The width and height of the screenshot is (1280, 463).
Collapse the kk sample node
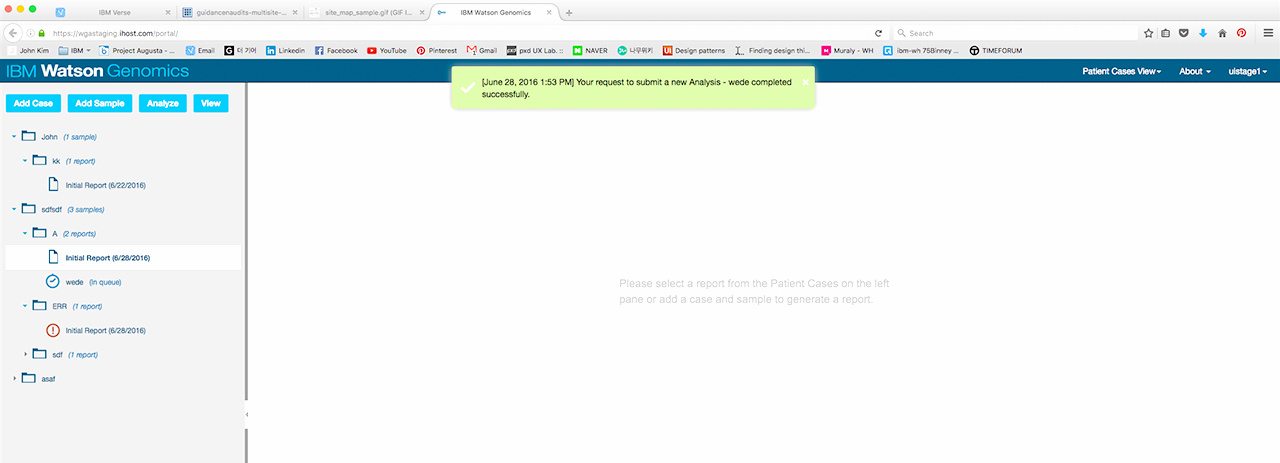(26, 160)
